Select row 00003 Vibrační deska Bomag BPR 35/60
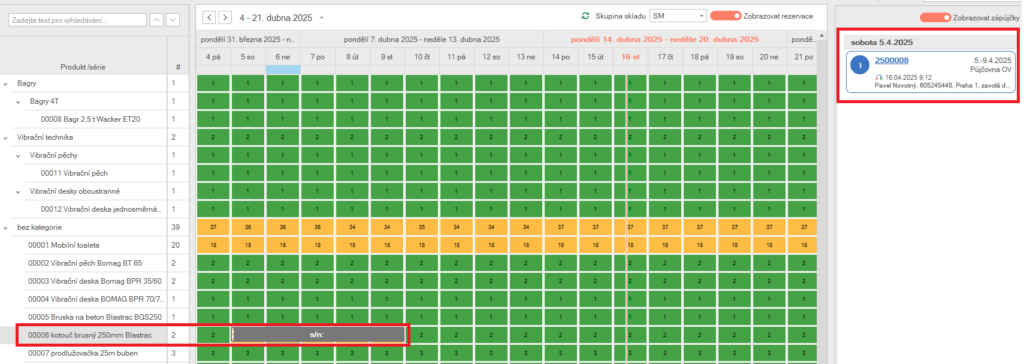Image resolution: width=1024 pixels, height=364 pixels. [x=94, y=280]
